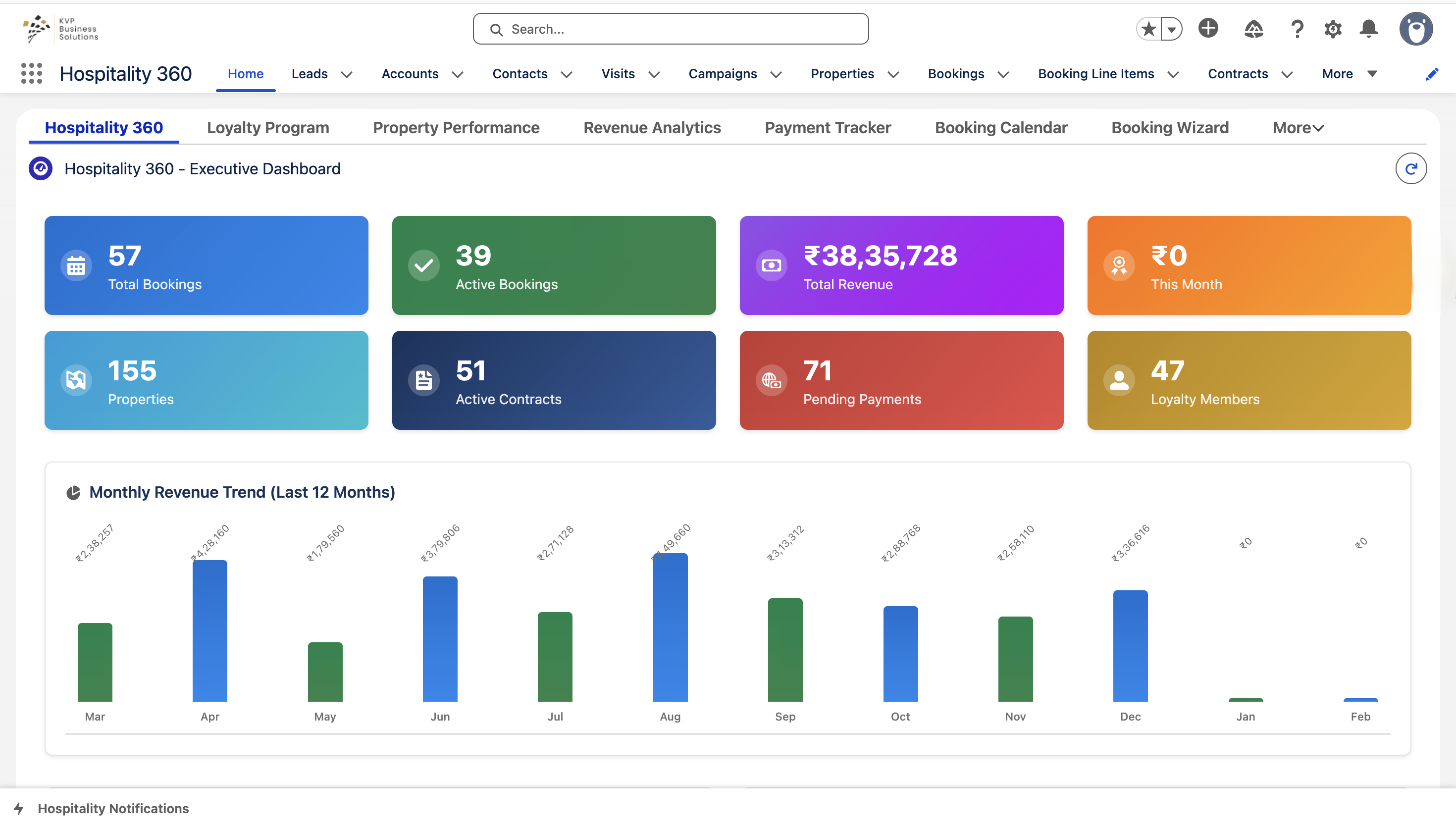Image resolution: width=1456 pixels, height=828 pixels.
Task: Toggle the favorites star button
Action: 1149,28
